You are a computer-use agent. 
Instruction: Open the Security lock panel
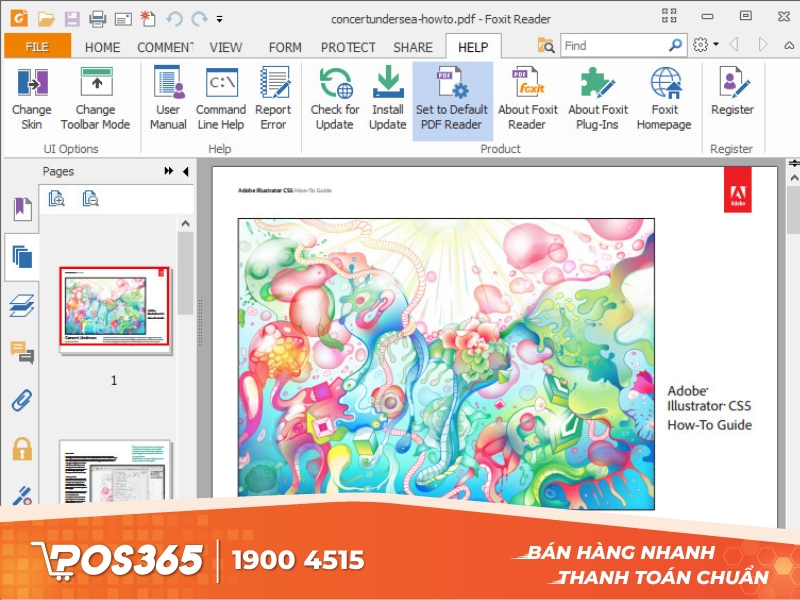point(22,449)
